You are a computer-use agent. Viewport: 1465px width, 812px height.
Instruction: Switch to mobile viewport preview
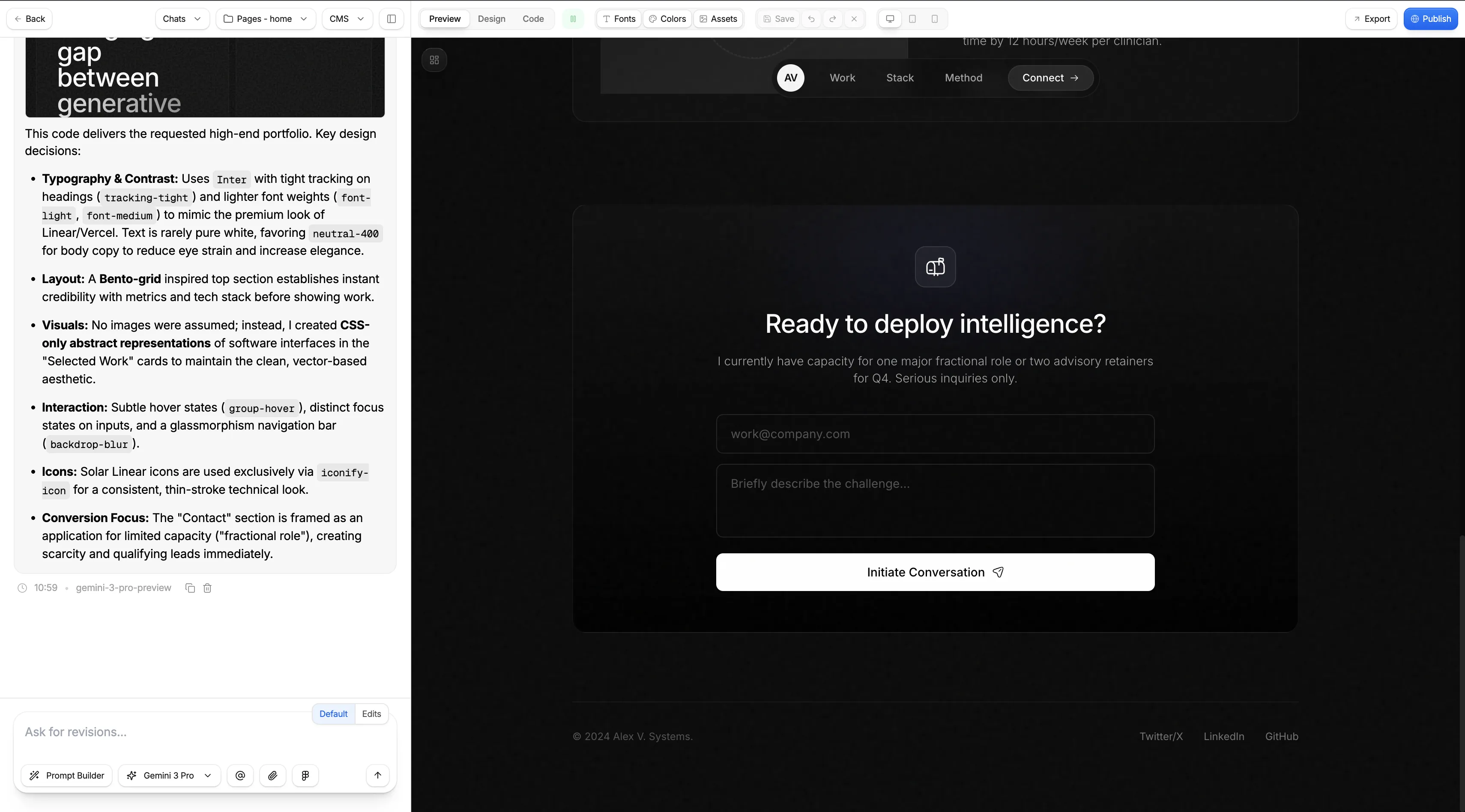[x=934, y=19]
